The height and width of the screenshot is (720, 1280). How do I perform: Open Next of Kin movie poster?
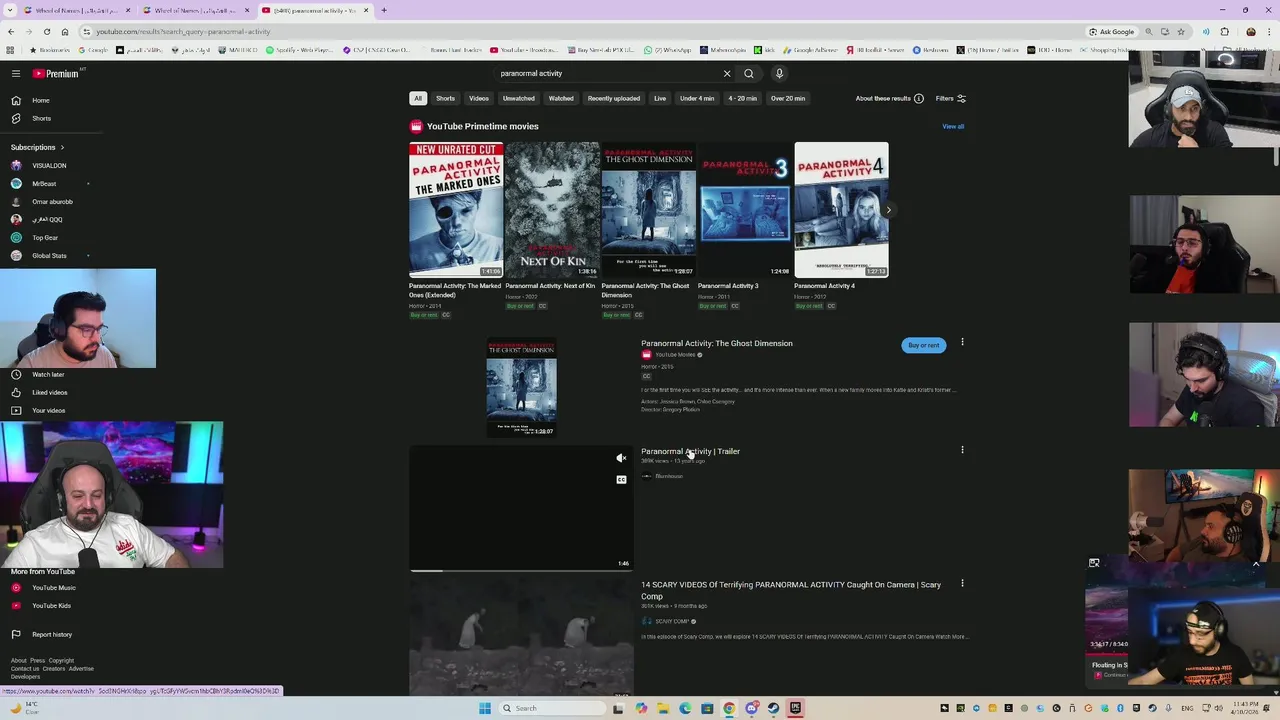[552, 210]
